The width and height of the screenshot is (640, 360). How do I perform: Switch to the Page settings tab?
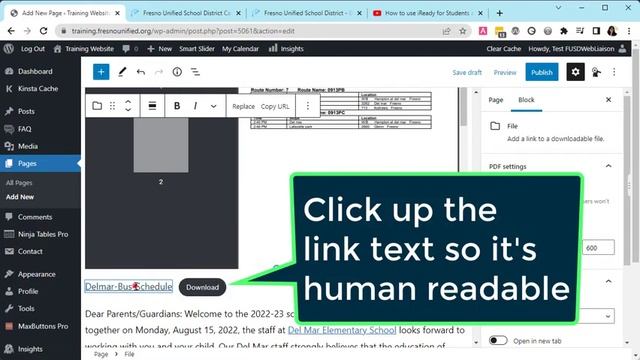[496, 100]
